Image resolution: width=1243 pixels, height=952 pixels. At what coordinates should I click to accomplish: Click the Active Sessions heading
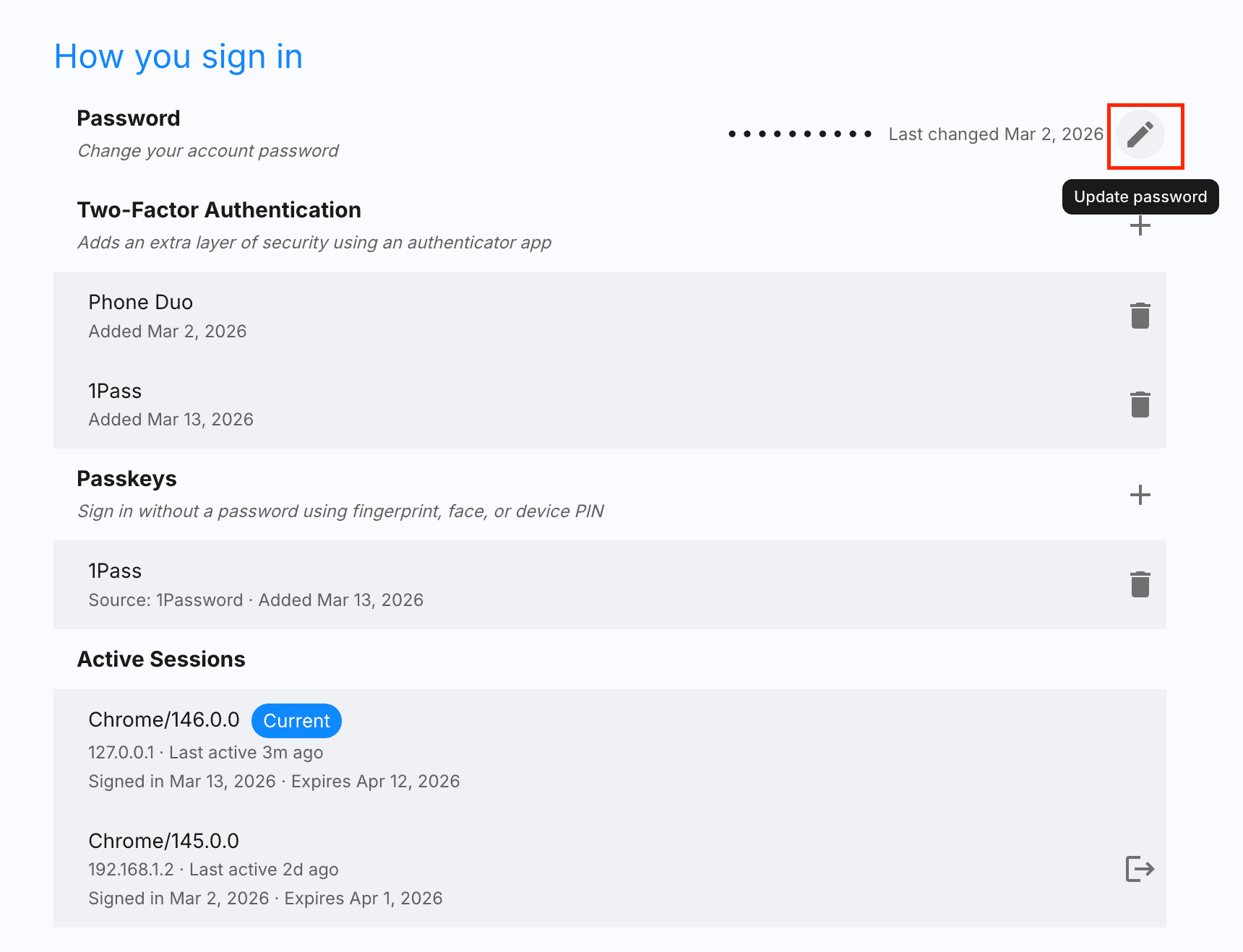[x=160, y=659]
